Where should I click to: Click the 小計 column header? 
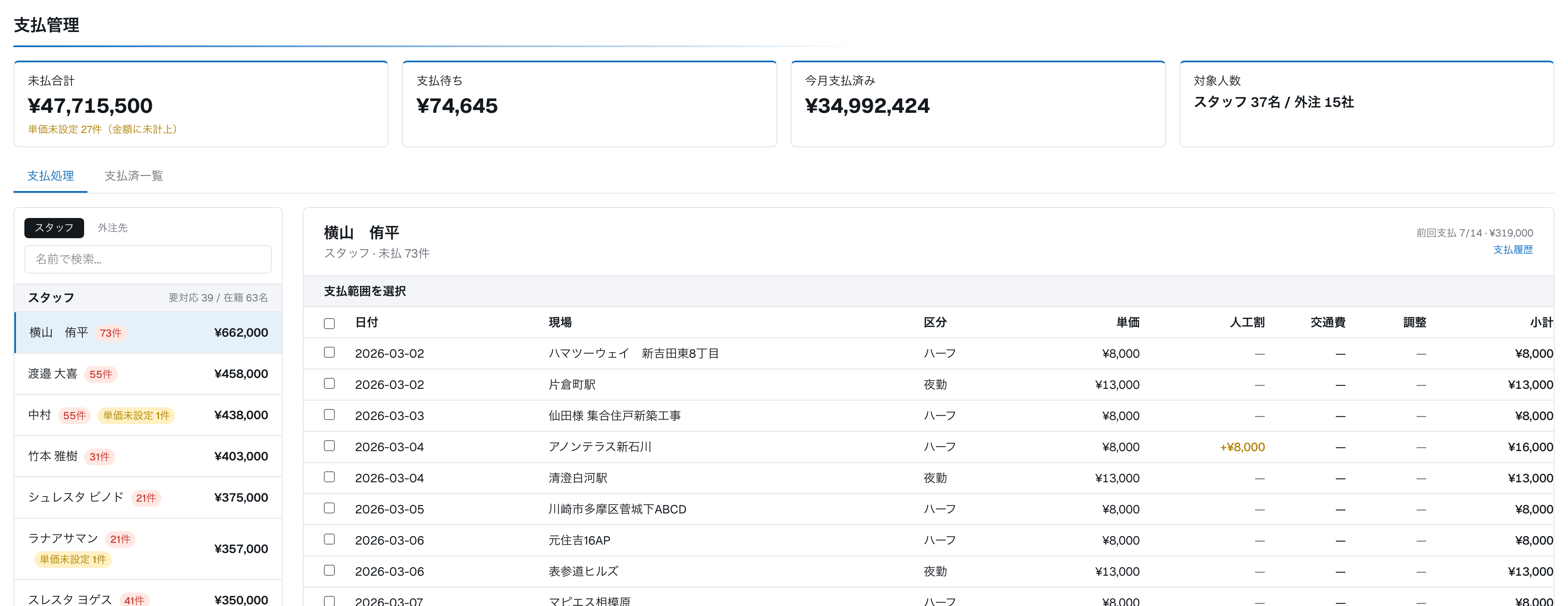[x=1542, y=322]
